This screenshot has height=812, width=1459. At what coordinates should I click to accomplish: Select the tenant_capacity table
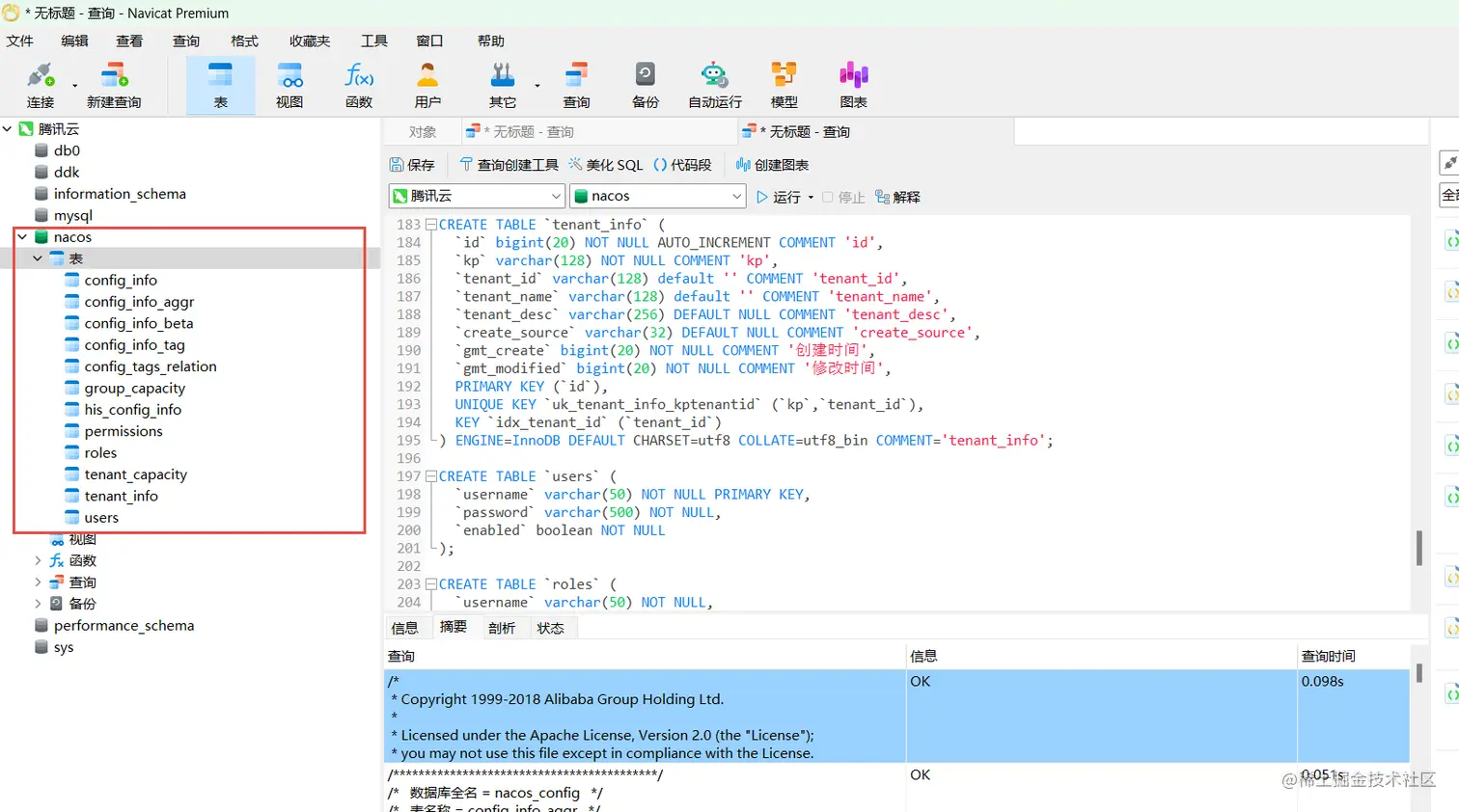coord(135,474)
